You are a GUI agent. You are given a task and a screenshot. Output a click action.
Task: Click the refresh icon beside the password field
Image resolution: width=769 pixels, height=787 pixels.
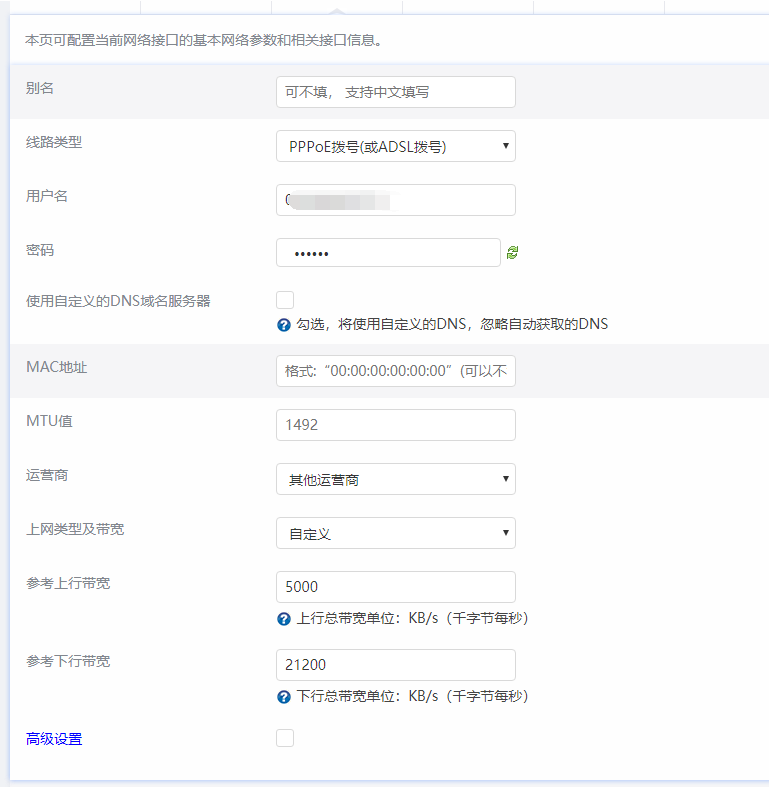pos(513,253)
